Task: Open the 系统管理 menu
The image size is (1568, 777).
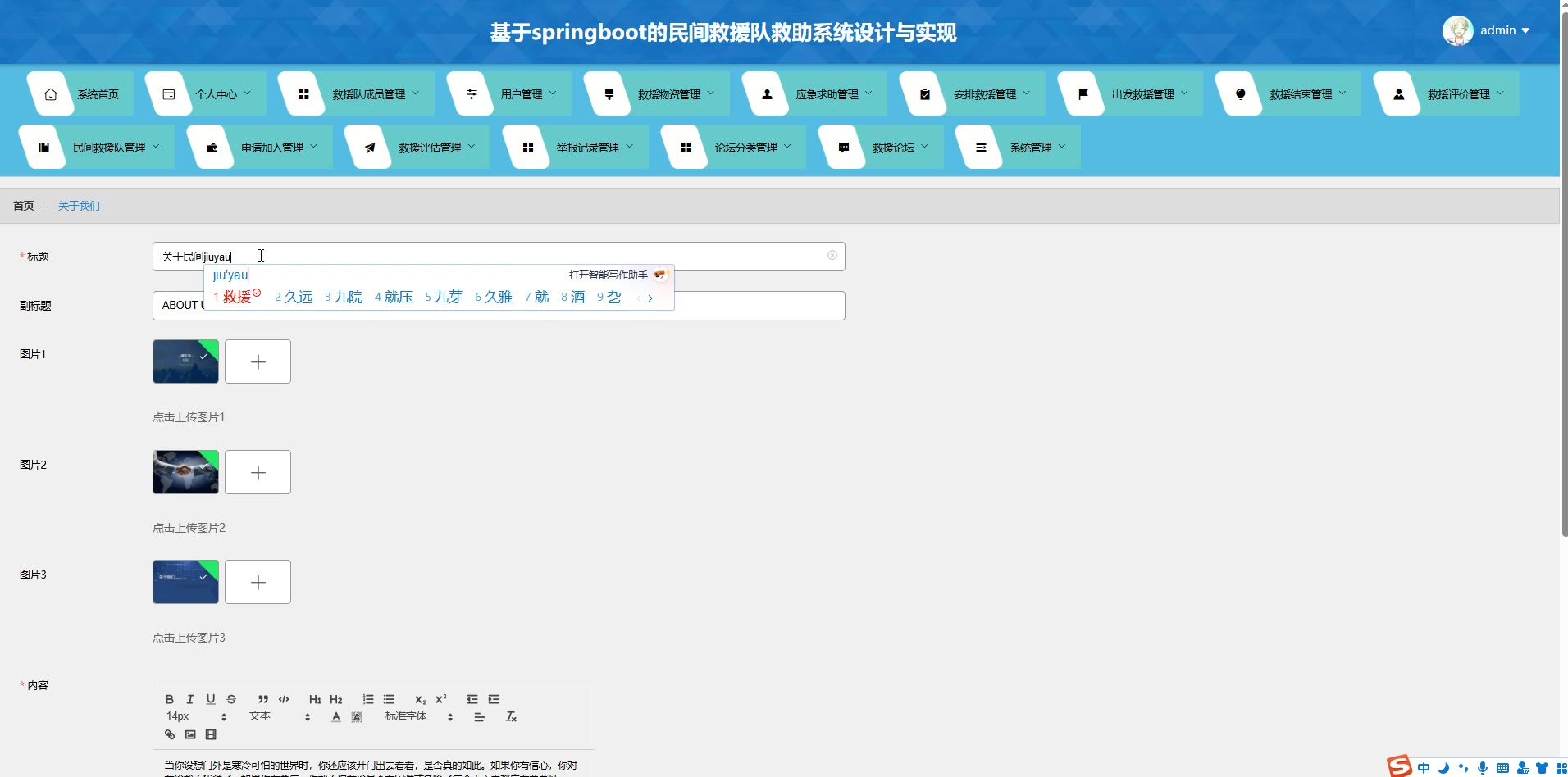Action: point(1018,147)
